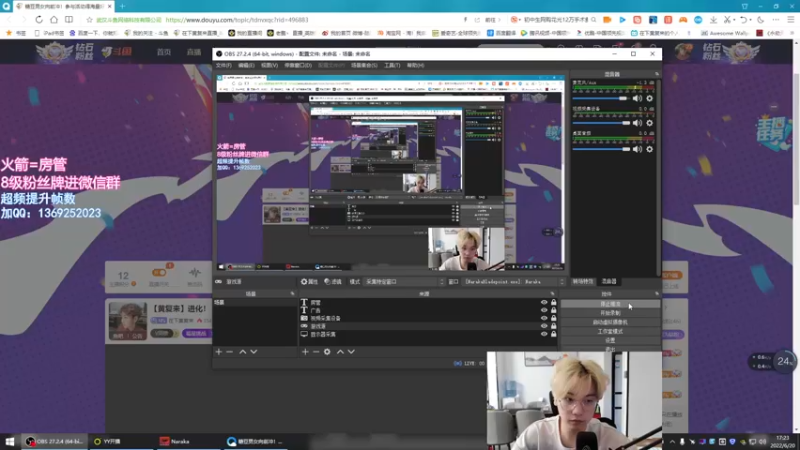Viewport: 800px width, 450px height.
Task: Mute the 麦克风/Aux channel speaker icon
Action: [637, 98]
